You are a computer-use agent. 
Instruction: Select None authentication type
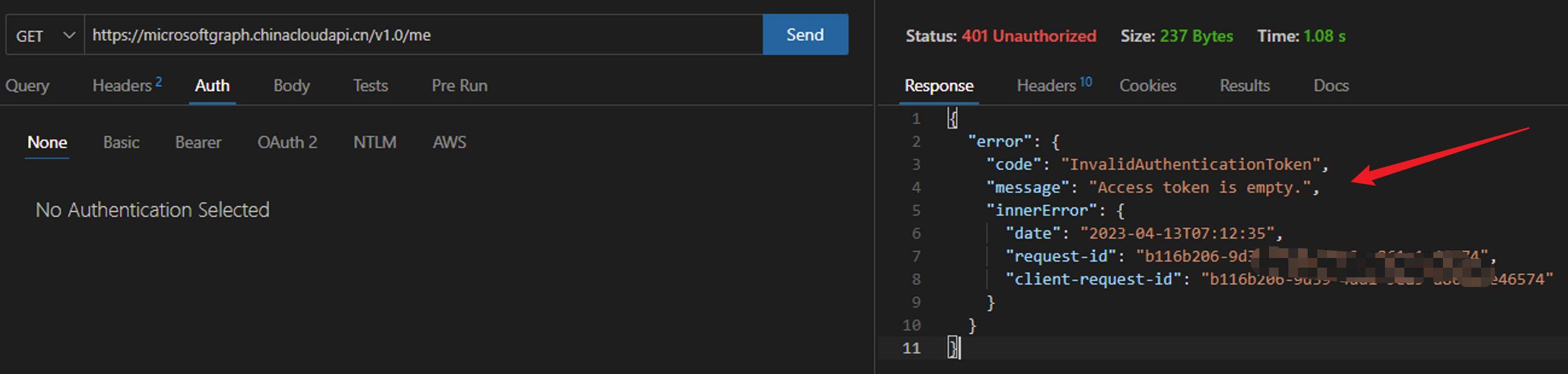(47, 143)
